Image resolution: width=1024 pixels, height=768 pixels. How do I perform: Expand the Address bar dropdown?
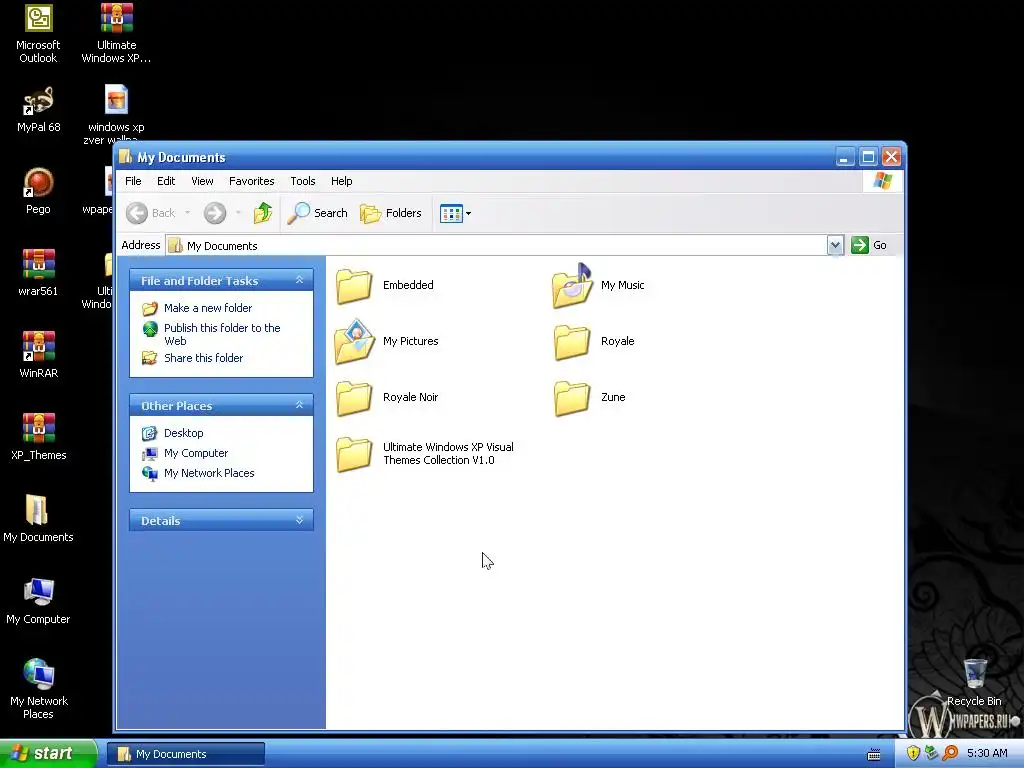835,246
